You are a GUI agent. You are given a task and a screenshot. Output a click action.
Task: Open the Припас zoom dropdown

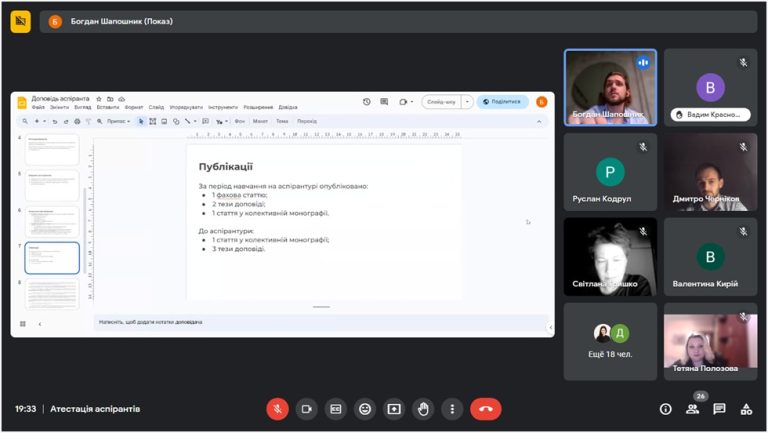click(118, 121)
